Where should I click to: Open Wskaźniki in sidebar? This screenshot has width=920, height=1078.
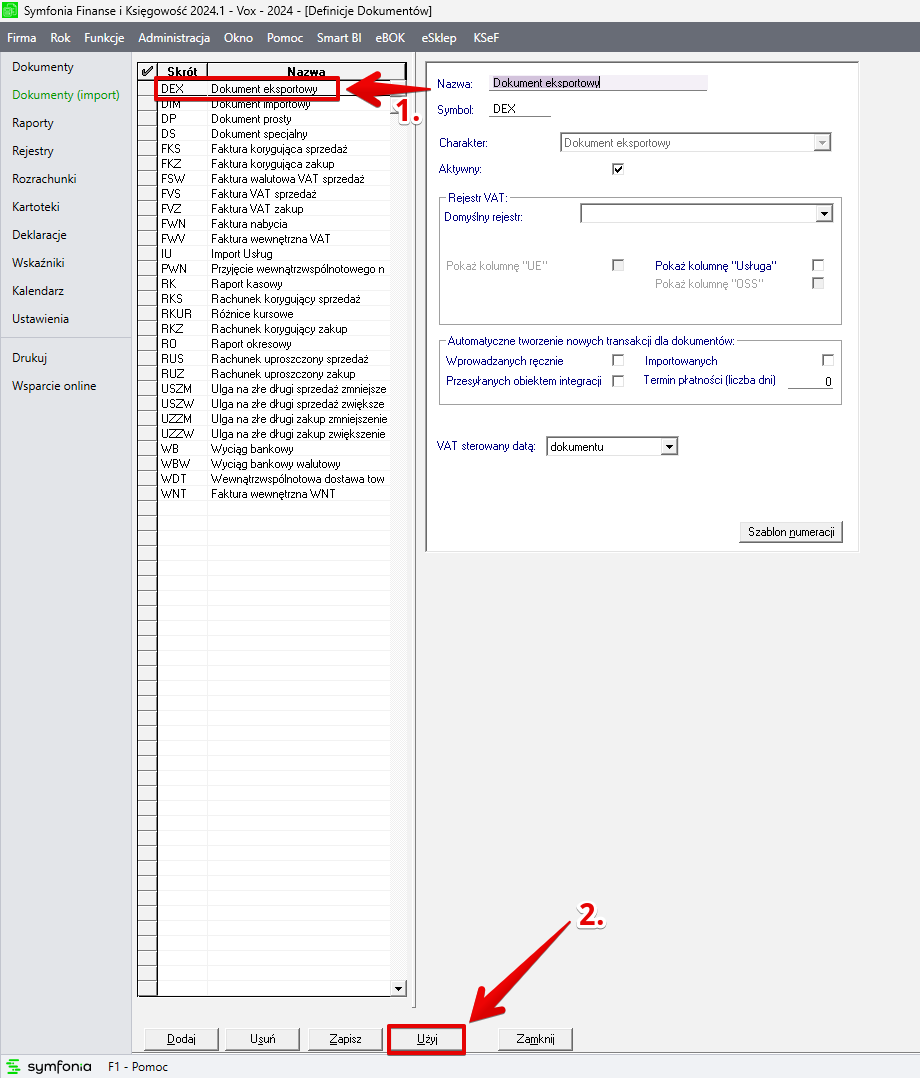click(38, 263)
